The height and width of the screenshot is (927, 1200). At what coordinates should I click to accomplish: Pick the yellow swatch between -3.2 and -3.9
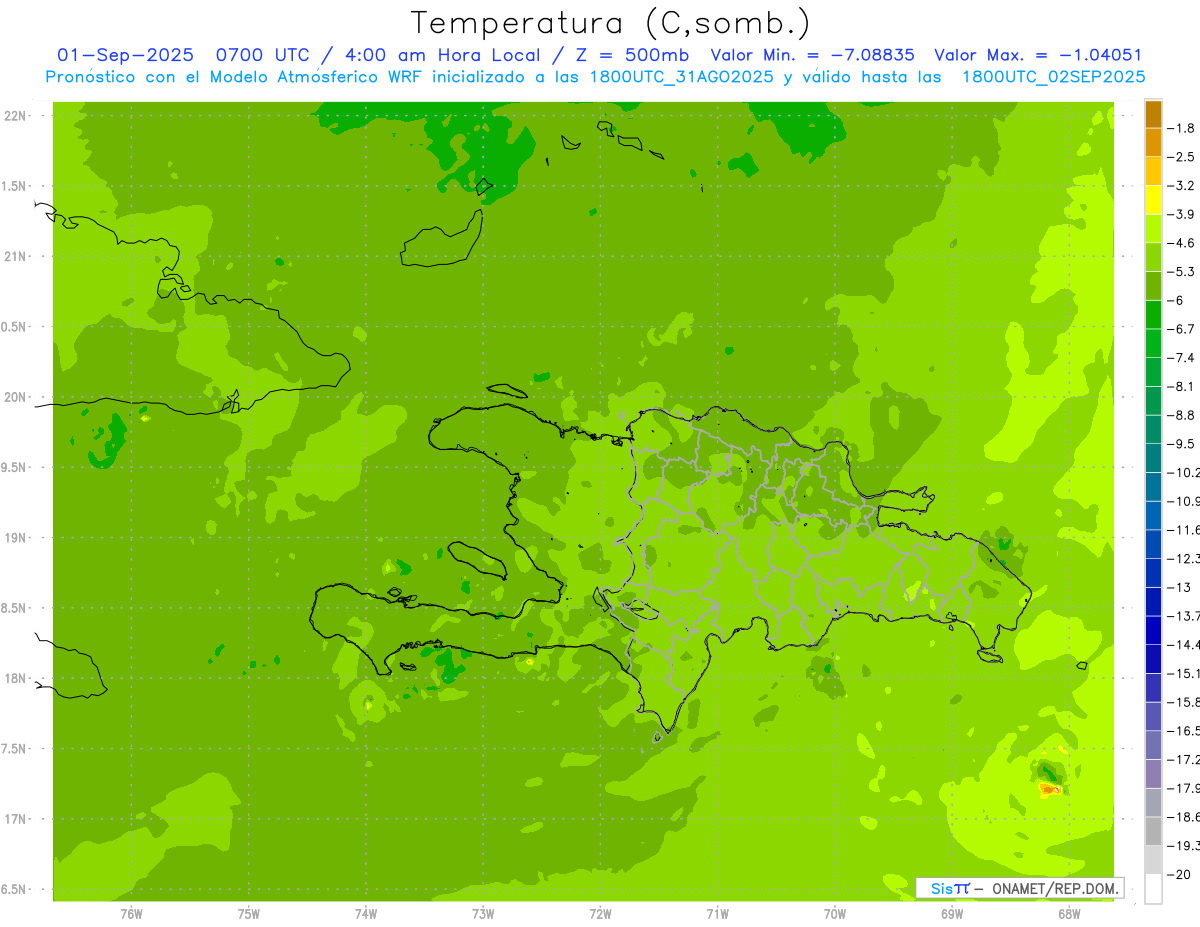point(1153,200)
